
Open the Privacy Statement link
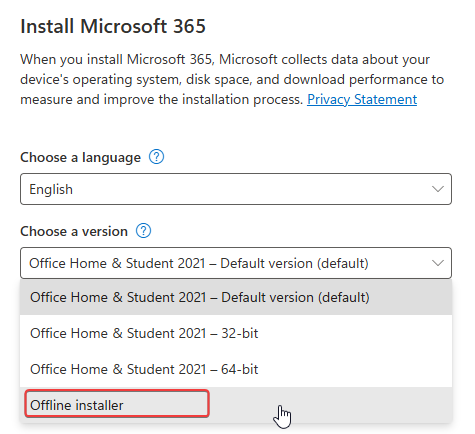click(362, 99)
